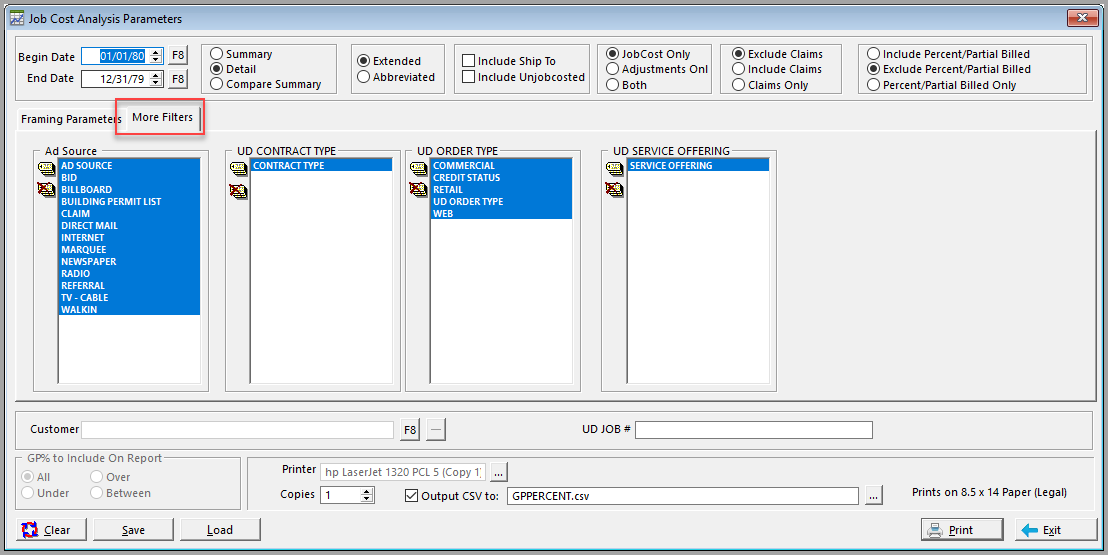1108x555 pixels.
Task: Enable the Include Ship To checkbox
Action: coord(468,61)
